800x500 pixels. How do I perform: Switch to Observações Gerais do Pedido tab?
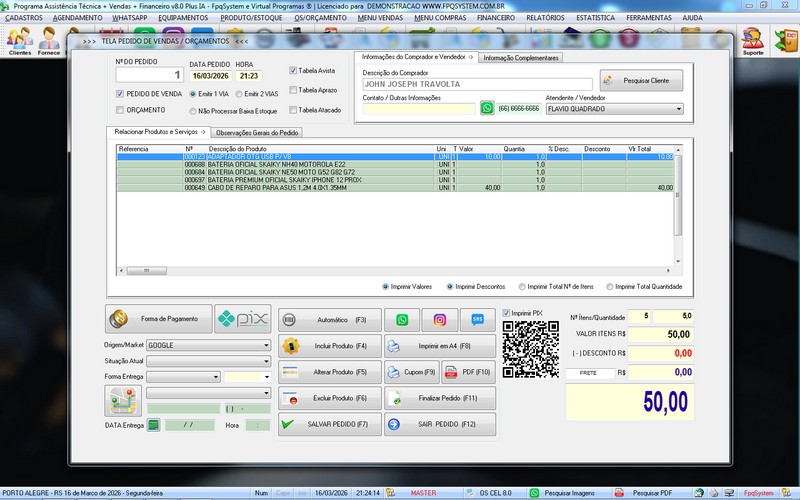click(x=257, y=132)
